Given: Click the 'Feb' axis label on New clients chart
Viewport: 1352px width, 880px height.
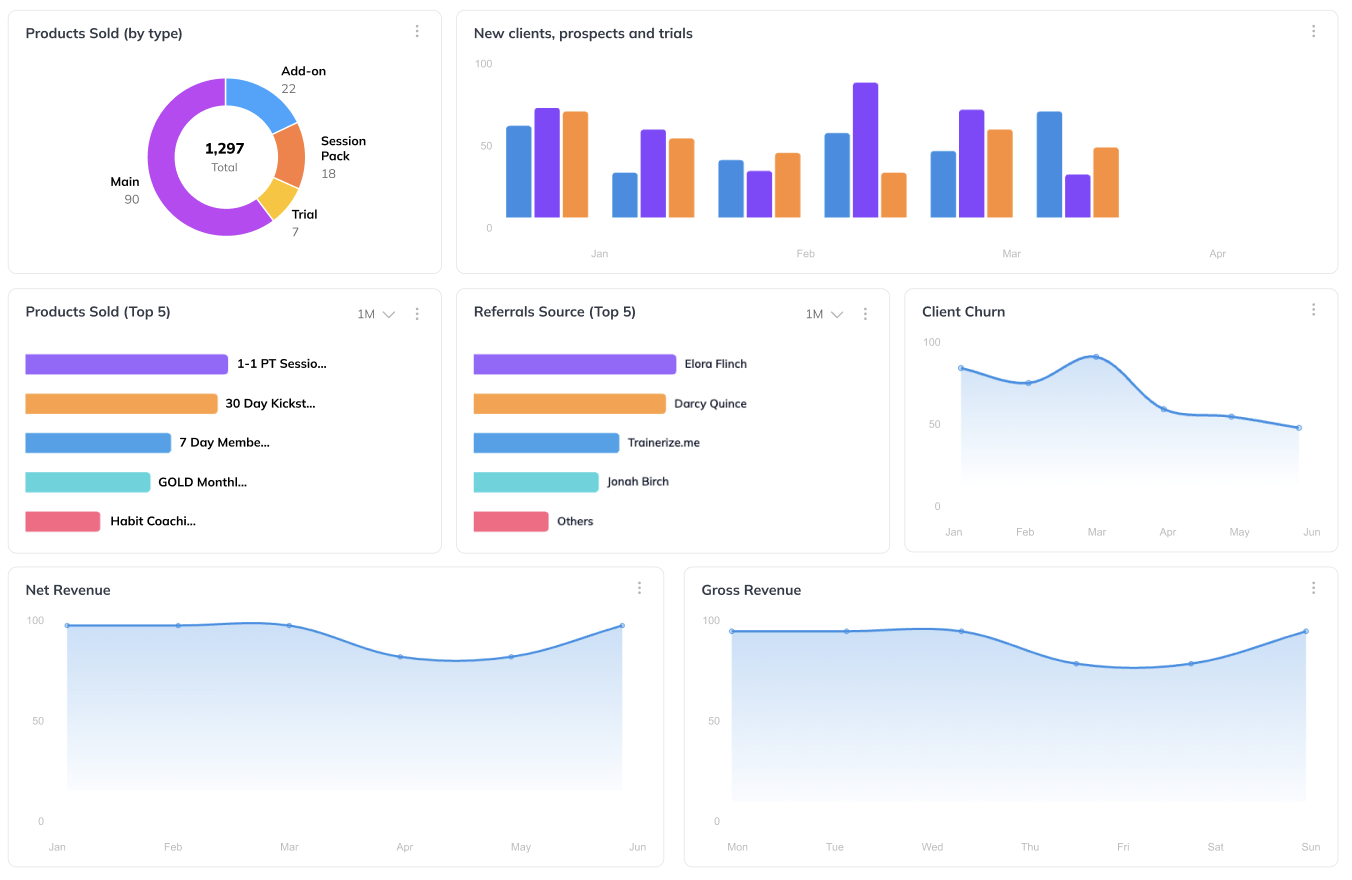Looking at the screenshot, I should pyautogui.click(x=805, y=254).
